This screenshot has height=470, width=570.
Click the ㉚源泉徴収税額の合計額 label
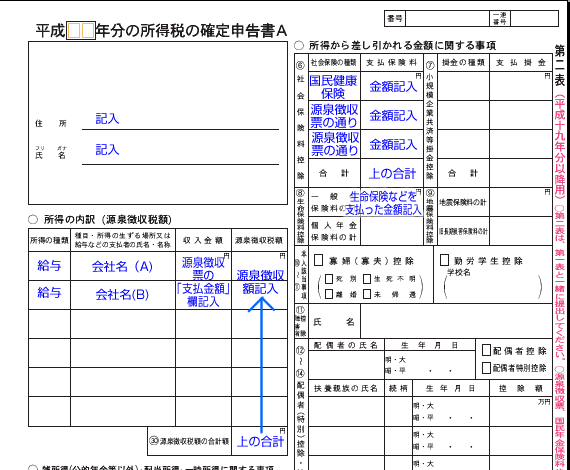point(189,441)
